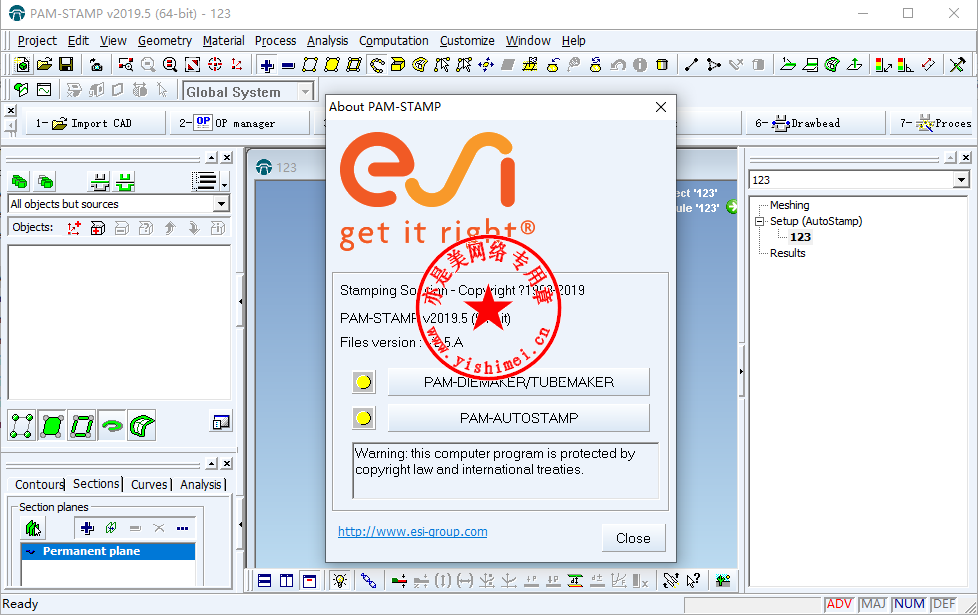The image size is (978, 615).
Task: Select the three-point triangle tool icon
Action: 714,65
